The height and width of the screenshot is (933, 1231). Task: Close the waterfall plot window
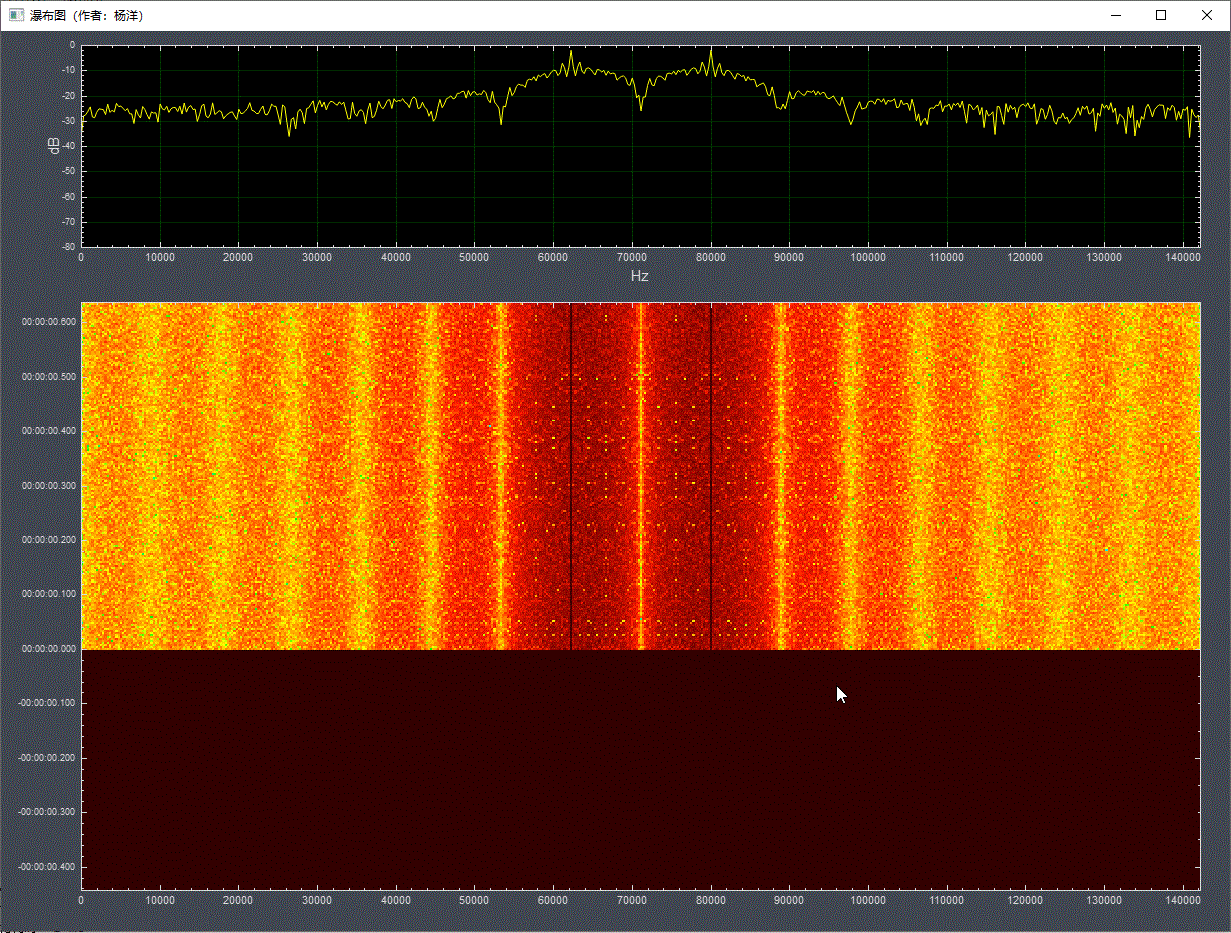tap(1207, 15)
